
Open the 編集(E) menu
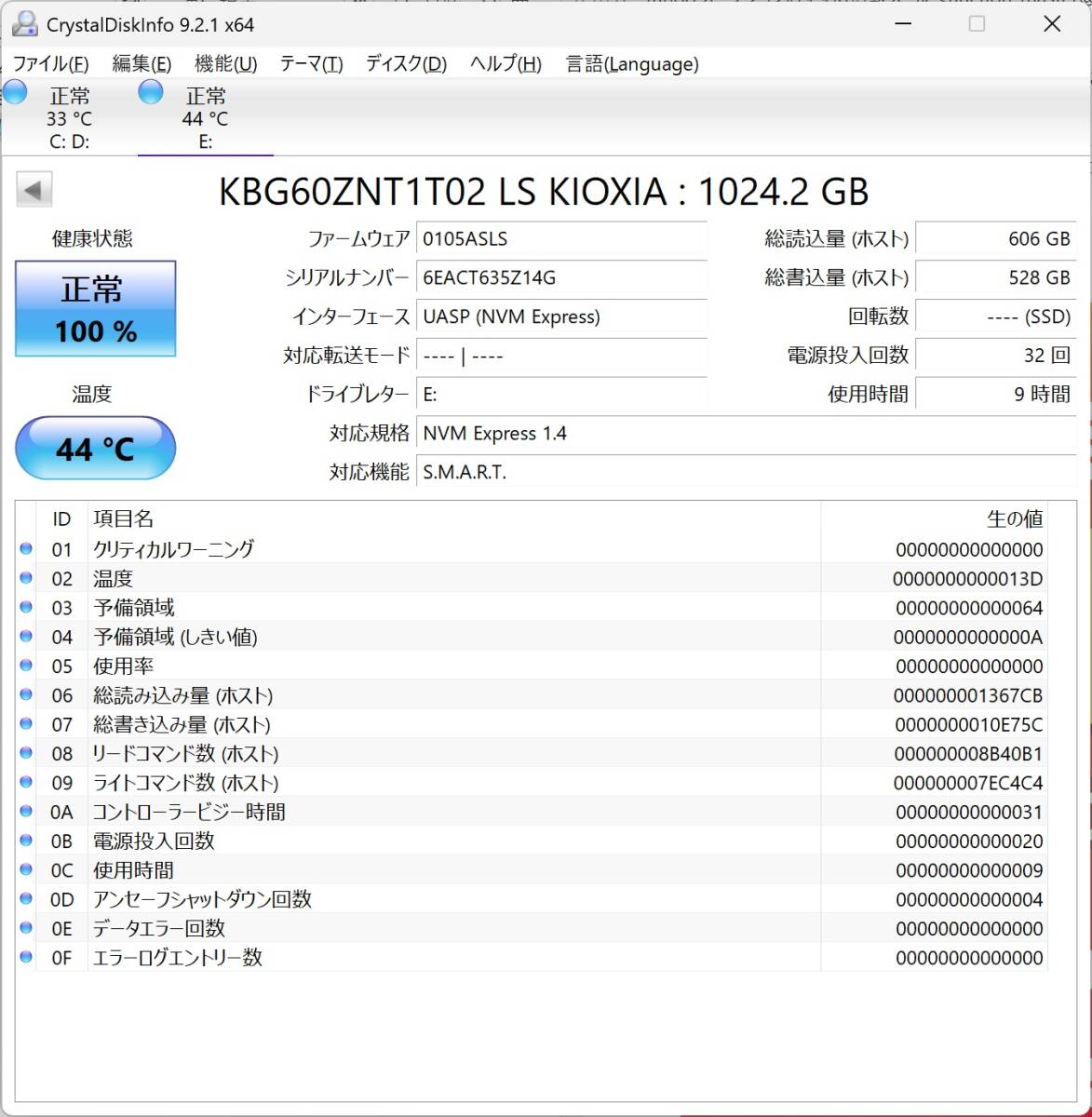click(x=142, y=63)
